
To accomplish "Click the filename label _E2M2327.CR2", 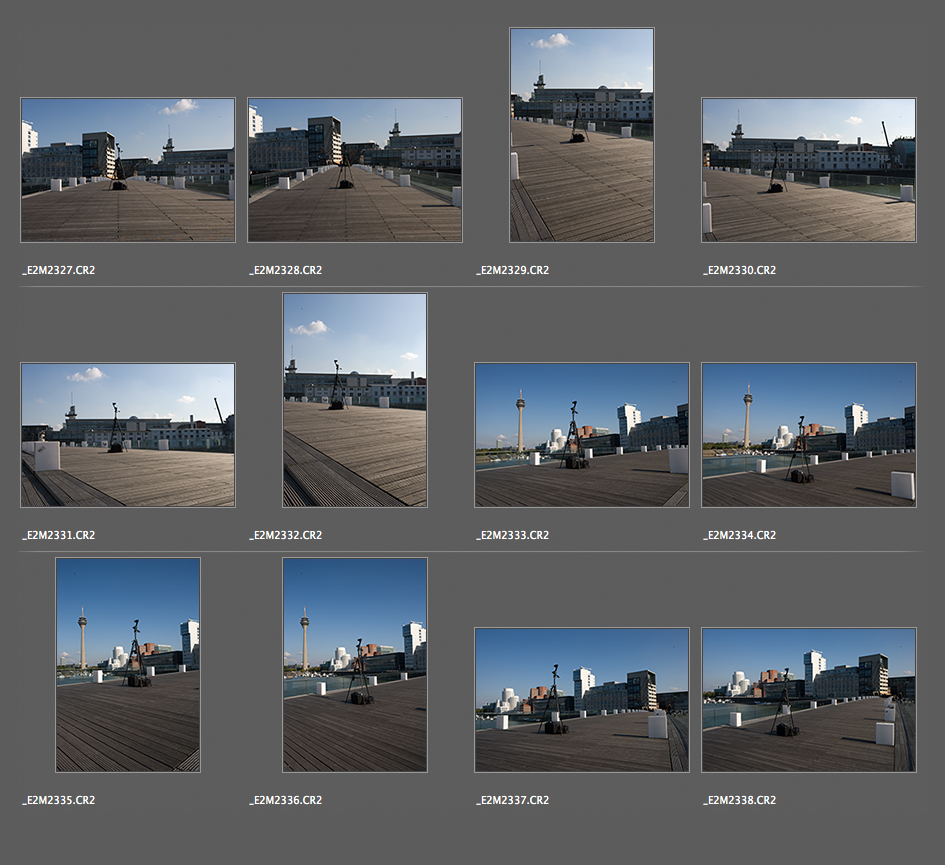I will 59,270.
